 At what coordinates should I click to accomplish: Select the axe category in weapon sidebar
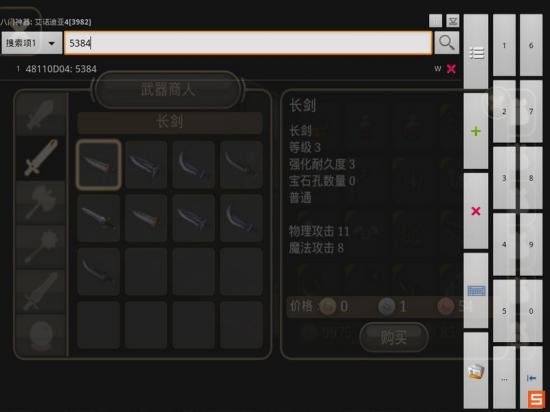pos(41,202)
